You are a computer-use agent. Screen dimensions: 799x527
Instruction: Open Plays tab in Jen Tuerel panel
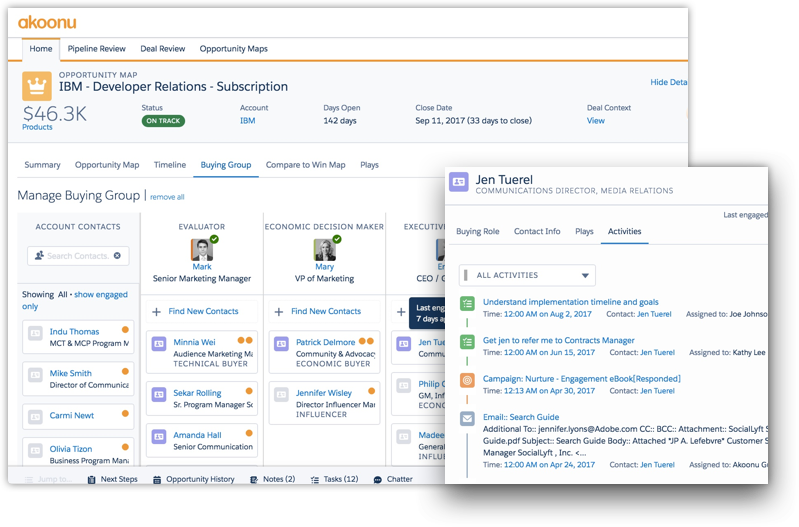point(584,231)
